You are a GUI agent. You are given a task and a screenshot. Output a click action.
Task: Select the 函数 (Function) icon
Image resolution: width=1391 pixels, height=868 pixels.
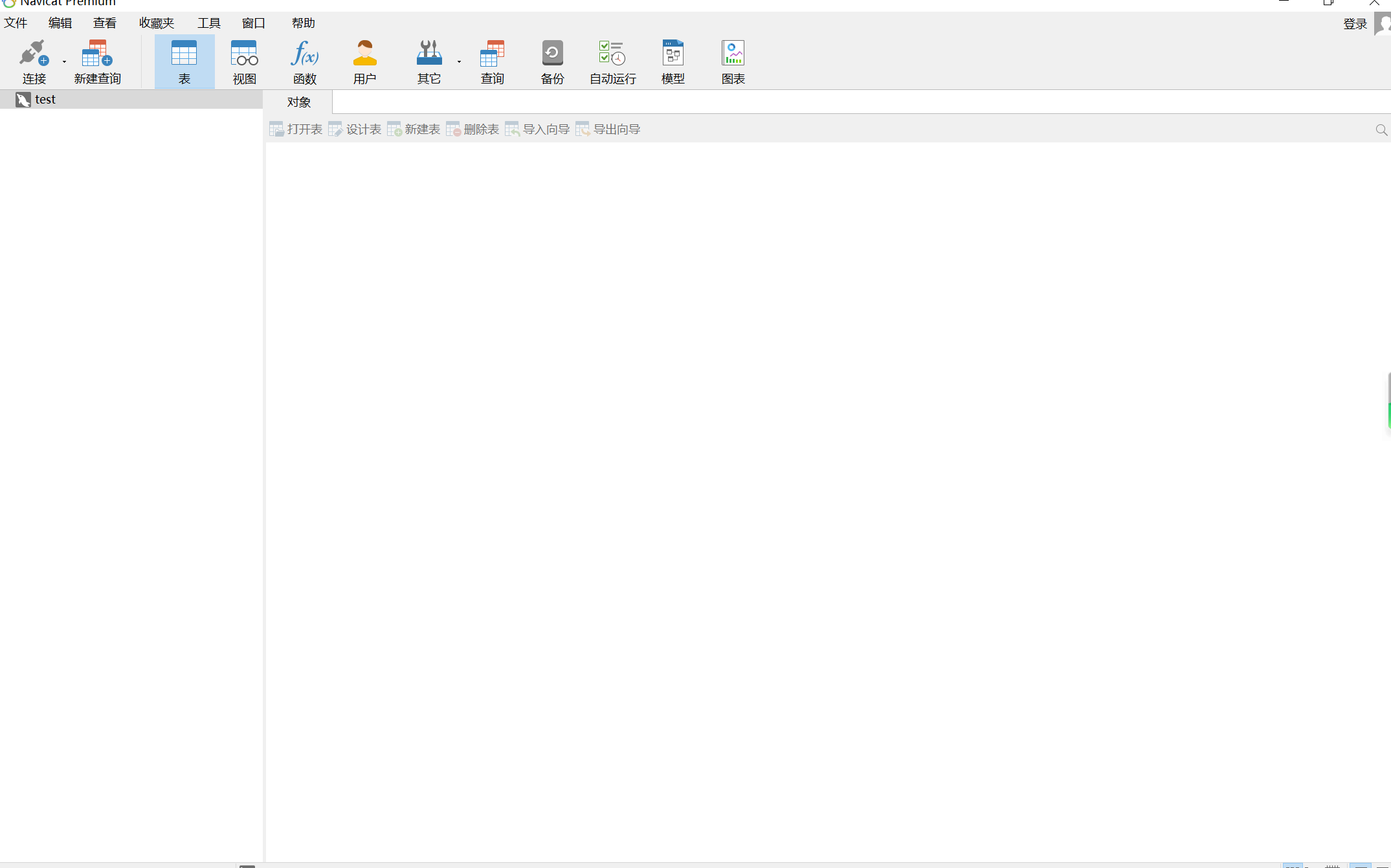click(x=306, y=59)
